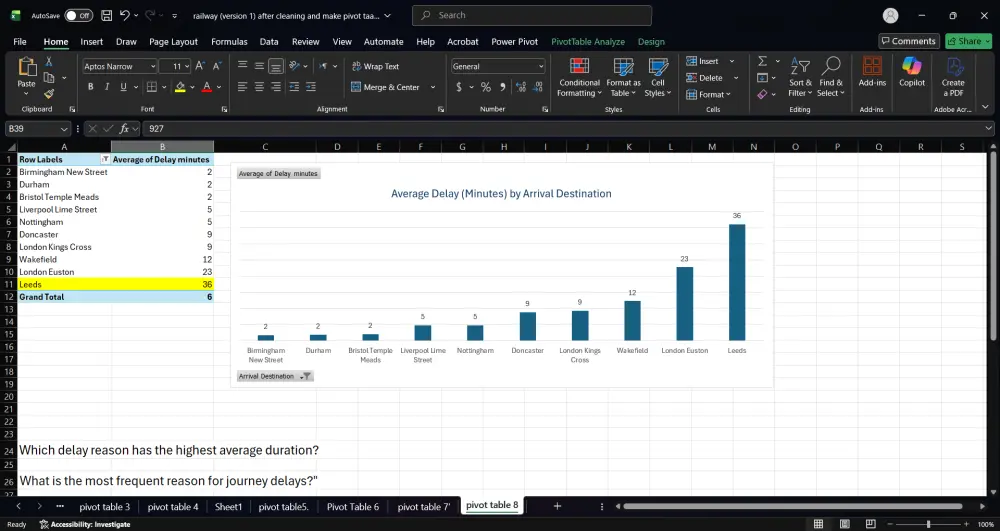Expand the Name Box dropdown next to B39
Screen dimensions: 1000x531
(64, 129)
